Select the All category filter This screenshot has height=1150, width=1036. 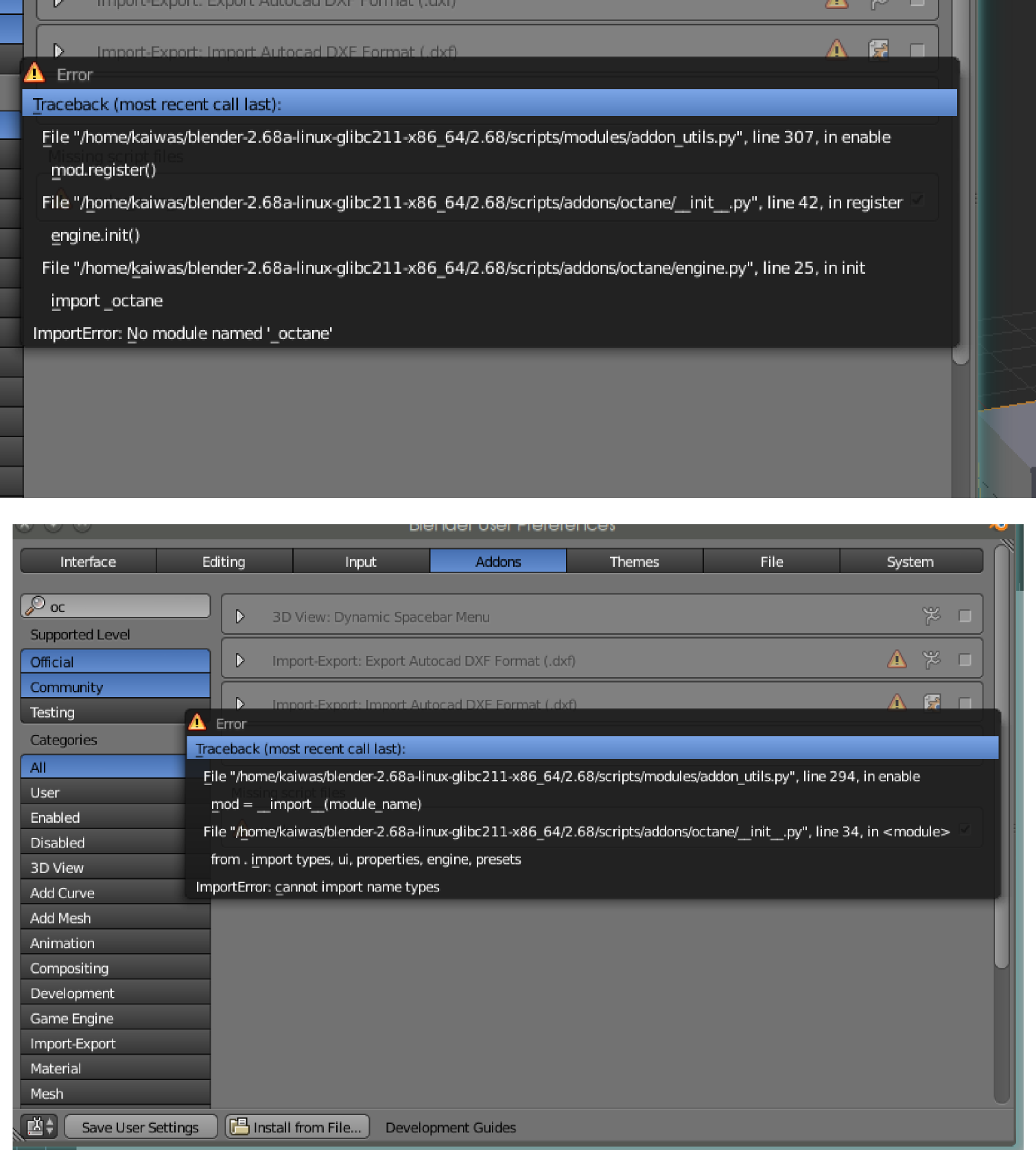pyautogui.click(x=103, y=767)
